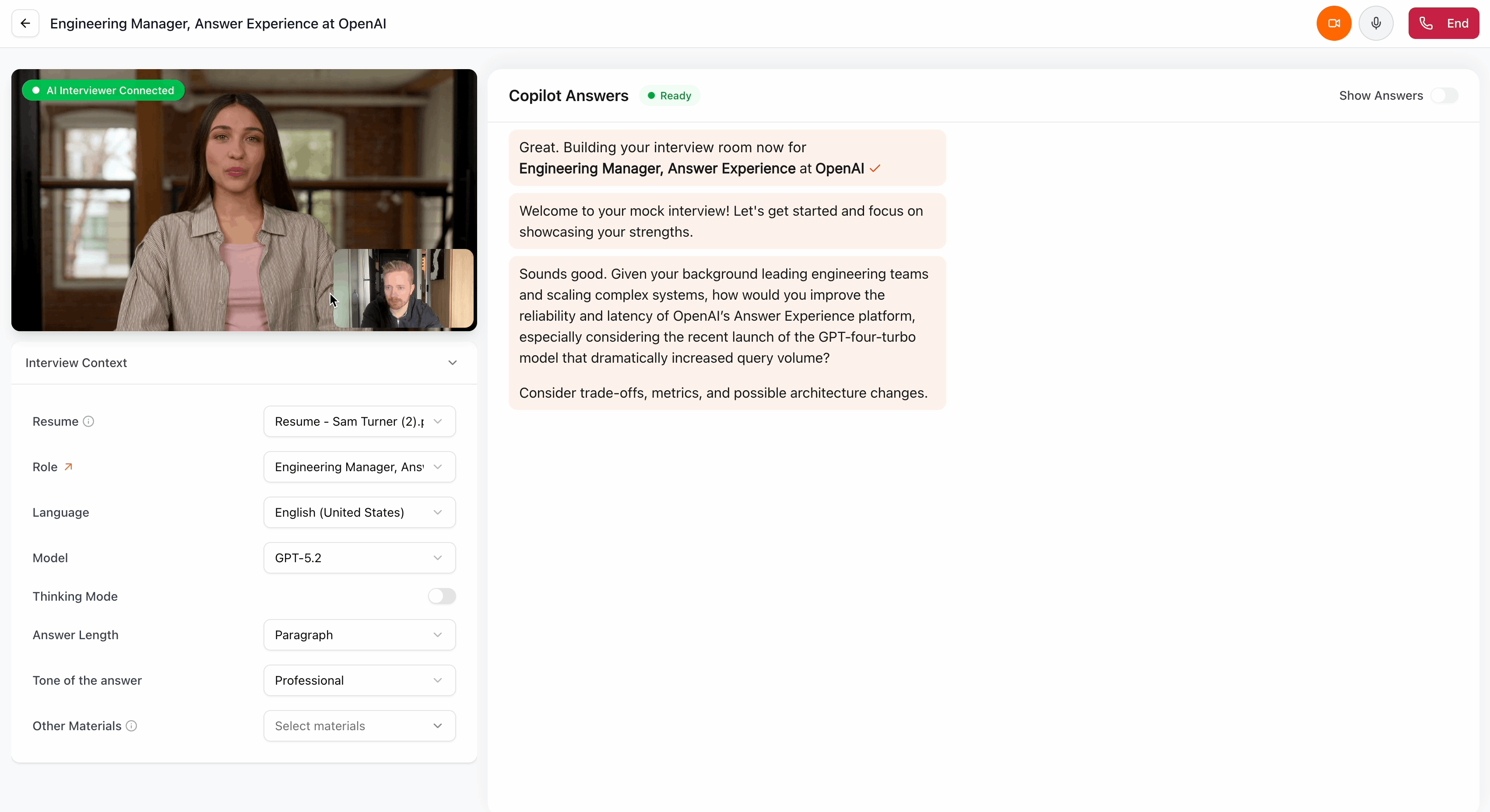This screenshot has width=1490, height=812.
Task: Click the Other Materials info icon
Action: 131,726
